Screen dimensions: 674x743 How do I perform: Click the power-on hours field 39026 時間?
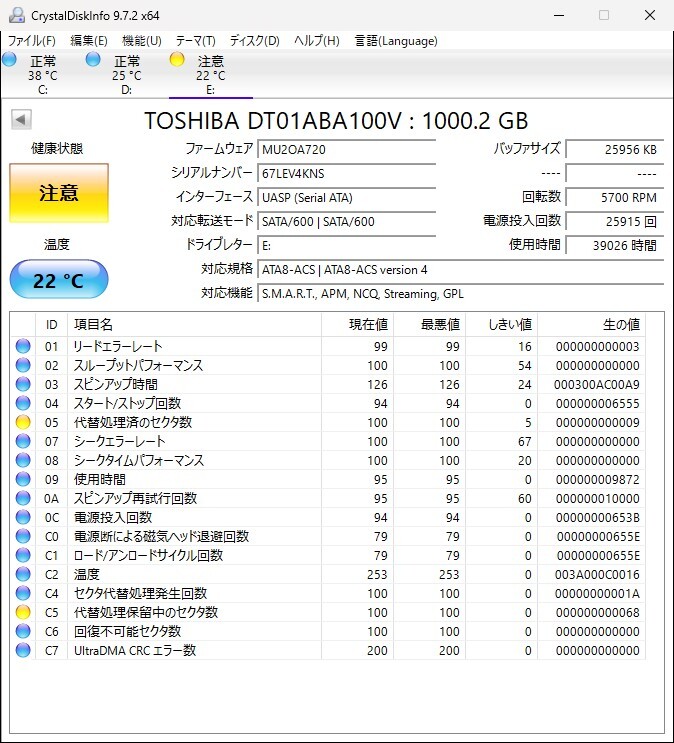point(615,245)
